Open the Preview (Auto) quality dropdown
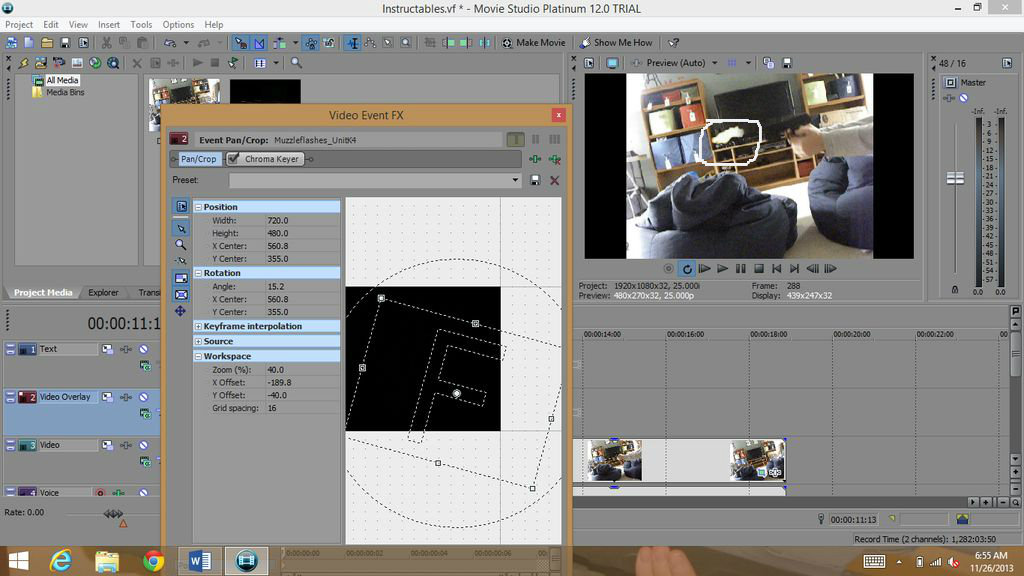This screenshot has width=1024, height=576. point(714,63)
